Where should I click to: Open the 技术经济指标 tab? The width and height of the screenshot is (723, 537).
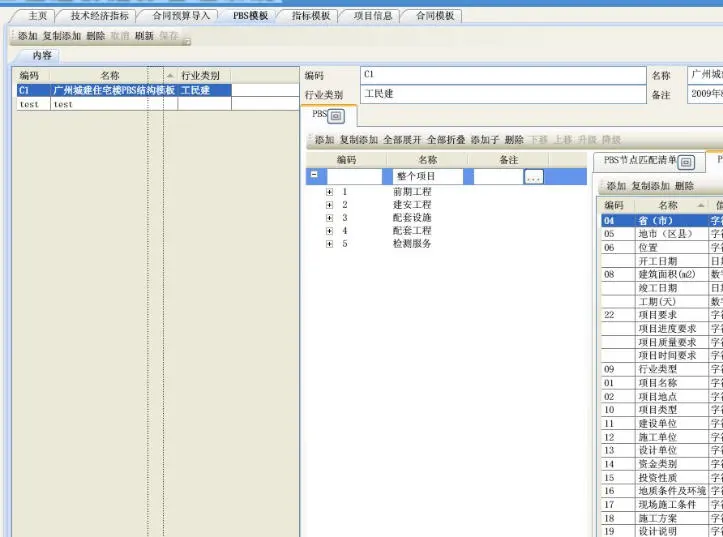[x=99, y=16]
